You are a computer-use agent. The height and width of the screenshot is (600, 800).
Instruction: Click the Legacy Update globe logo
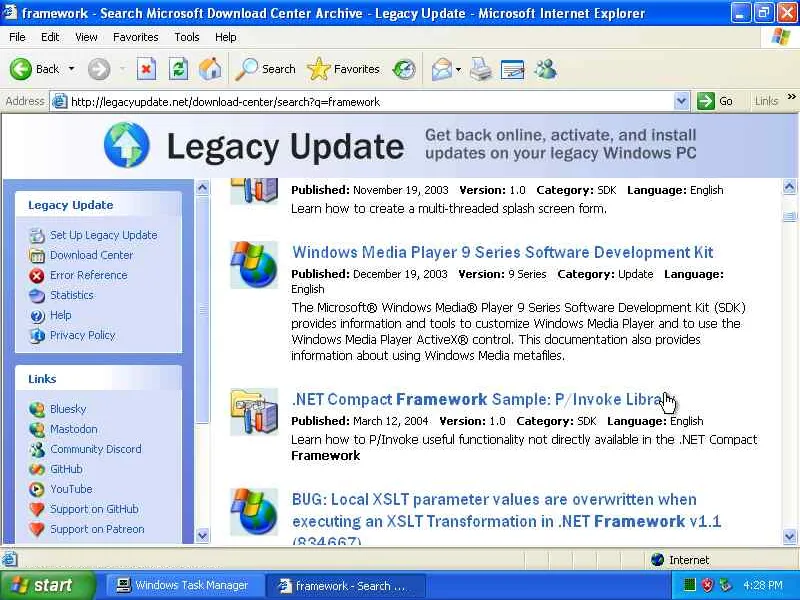tap(127, 145)
